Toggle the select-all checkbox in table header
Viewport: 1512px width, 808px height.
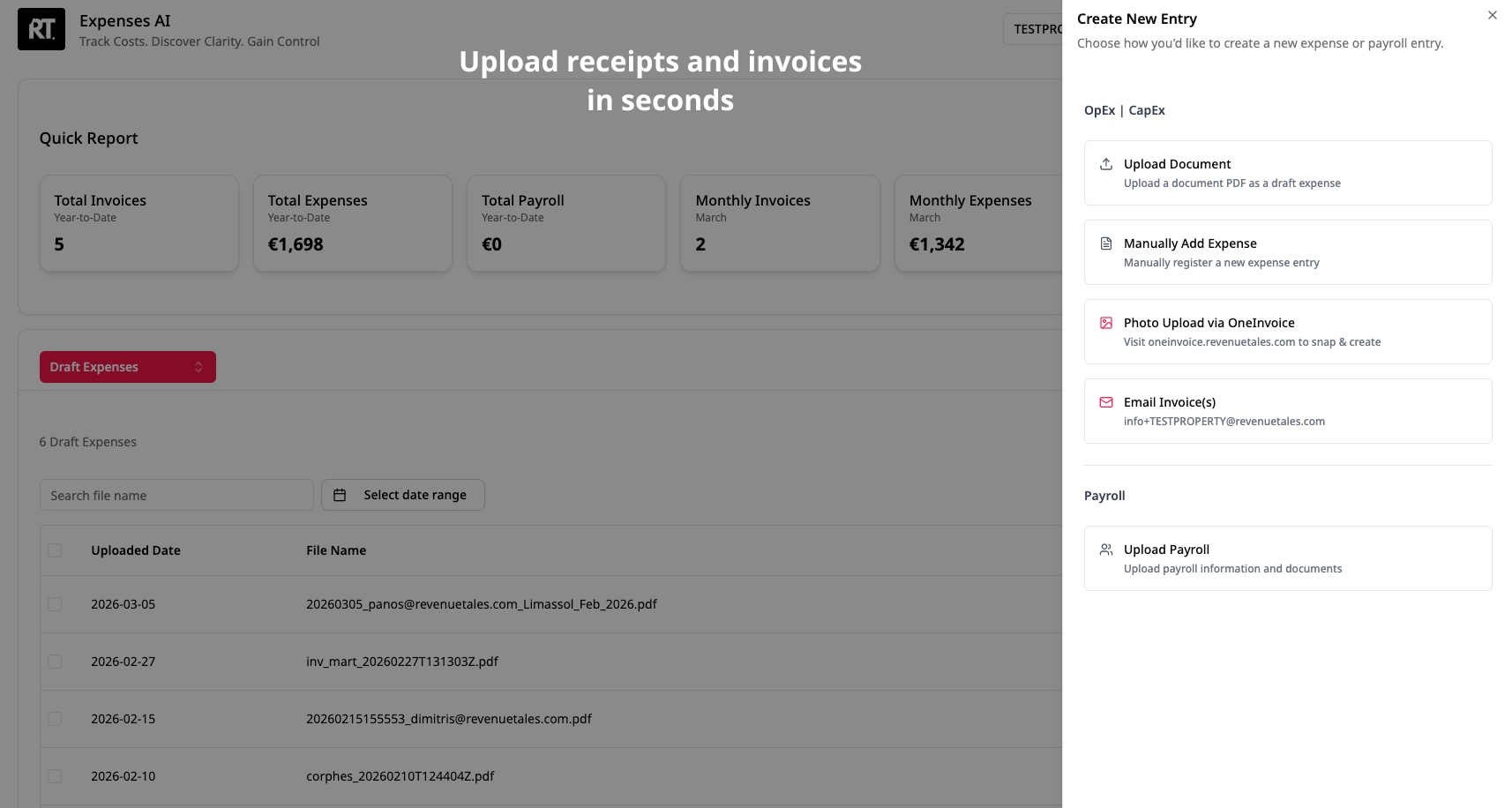pyautogui.click(x=55, y=550)
